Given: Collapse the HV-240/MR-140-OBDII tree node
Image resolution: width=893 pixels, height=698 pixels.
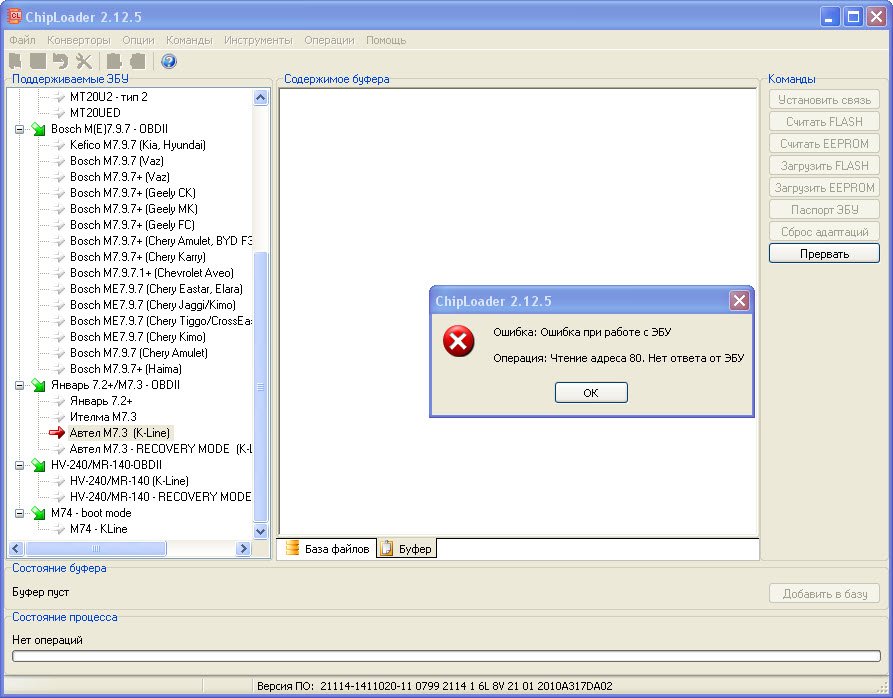Looking at the screenshot, I should (20, 465).
